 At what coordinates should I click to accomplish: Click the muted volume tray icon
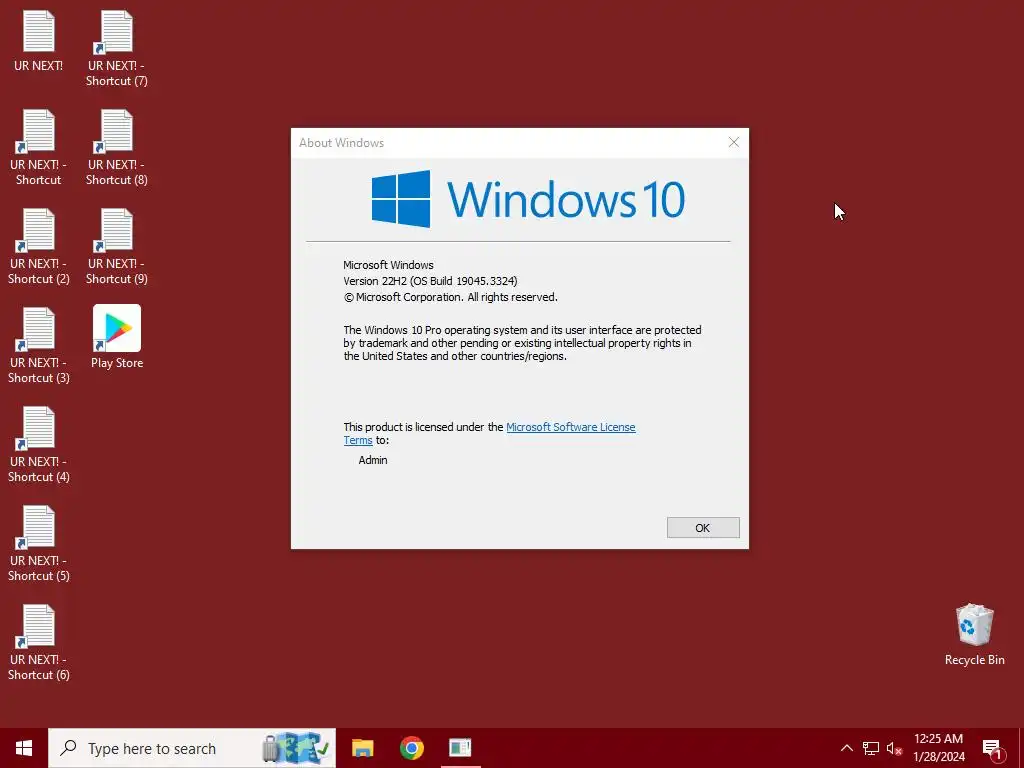point(894,748)
